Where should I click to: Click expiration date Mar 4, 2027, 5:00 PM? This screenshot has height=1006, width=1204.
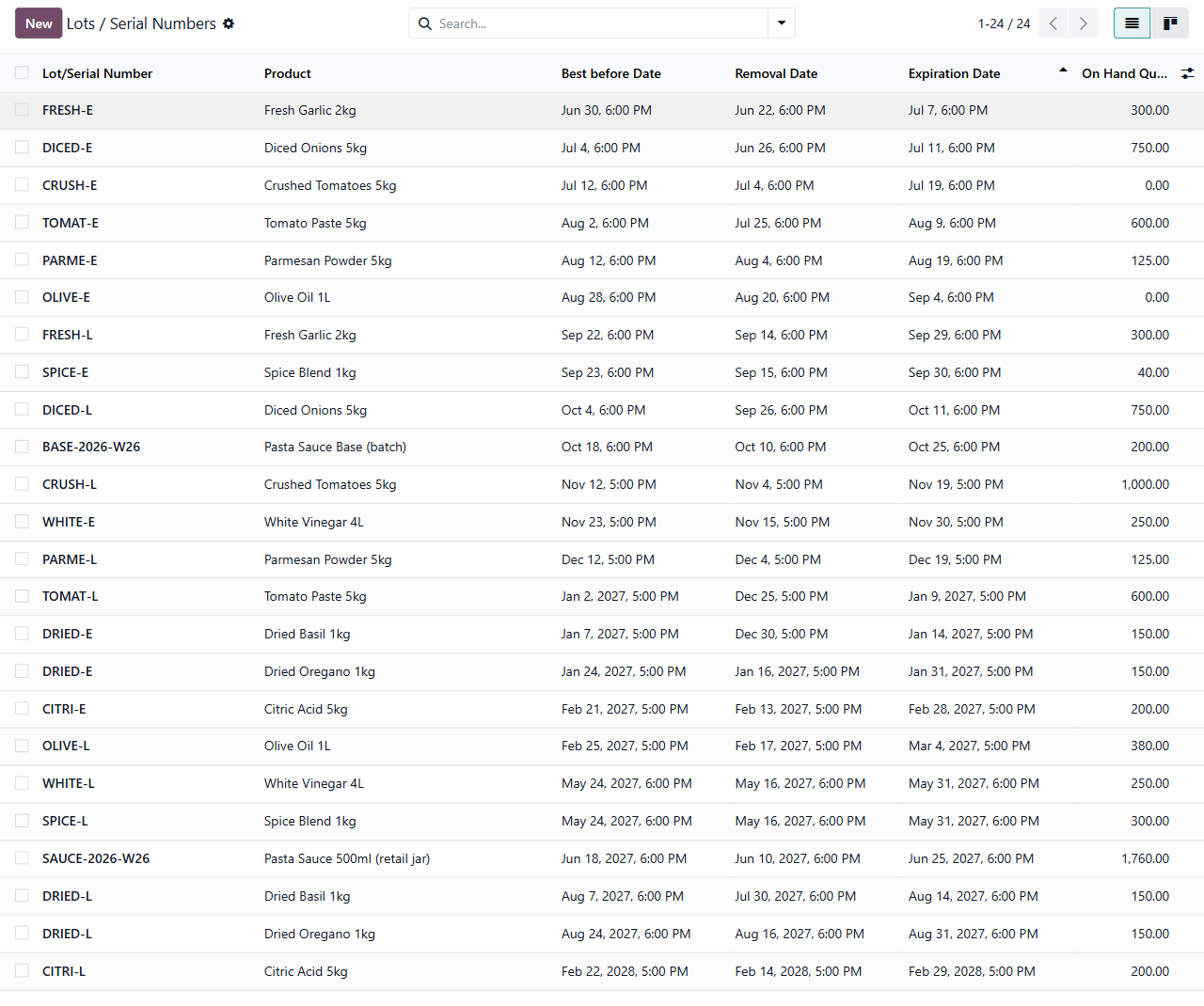969,746
